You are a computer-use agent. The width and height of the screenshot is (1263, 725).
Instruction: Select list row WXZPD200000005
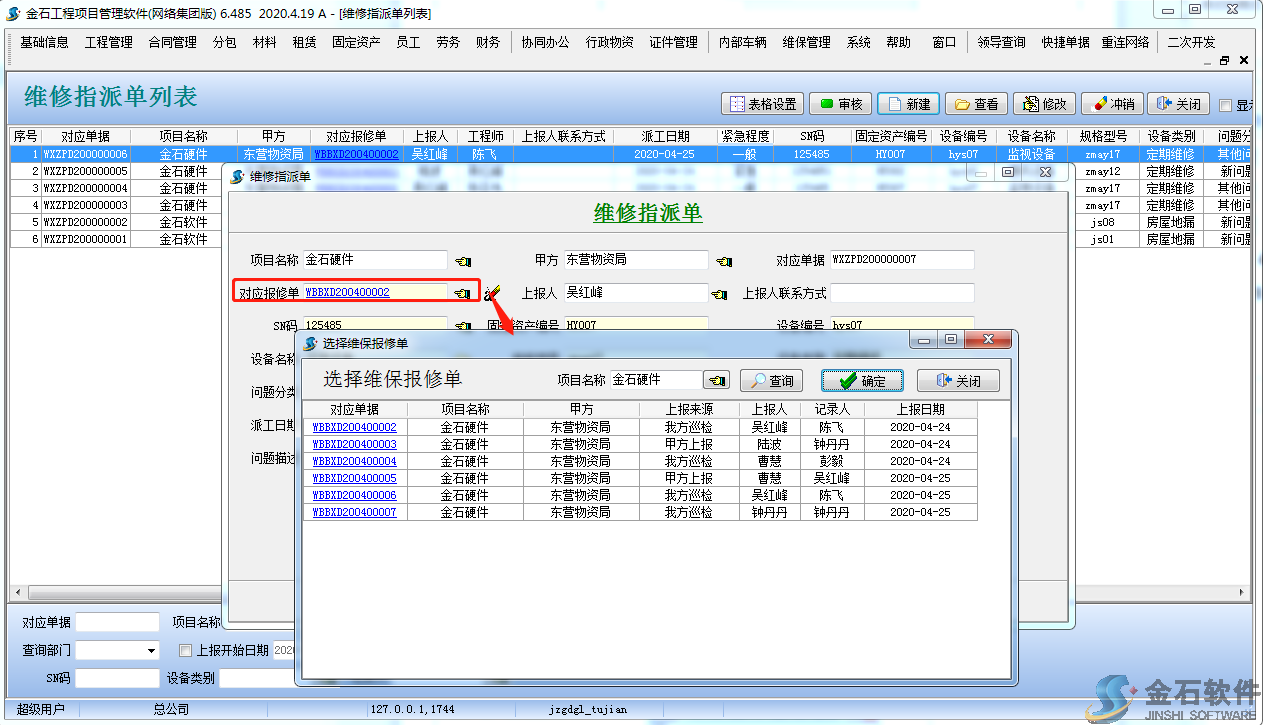click(x=85, y=172)
